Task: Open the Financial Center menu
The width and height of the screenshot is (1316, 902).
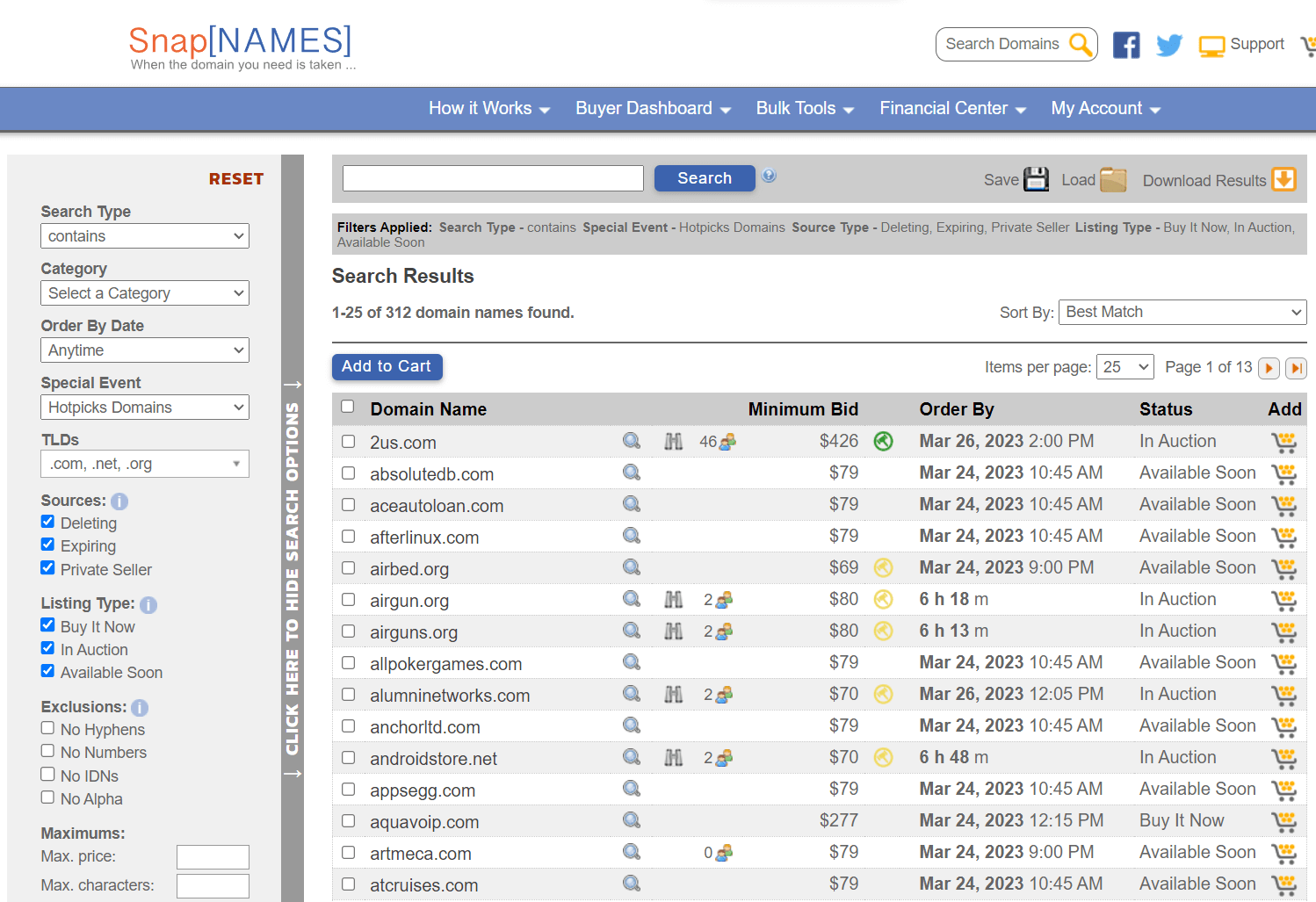Action: click(x=952, y=109)
